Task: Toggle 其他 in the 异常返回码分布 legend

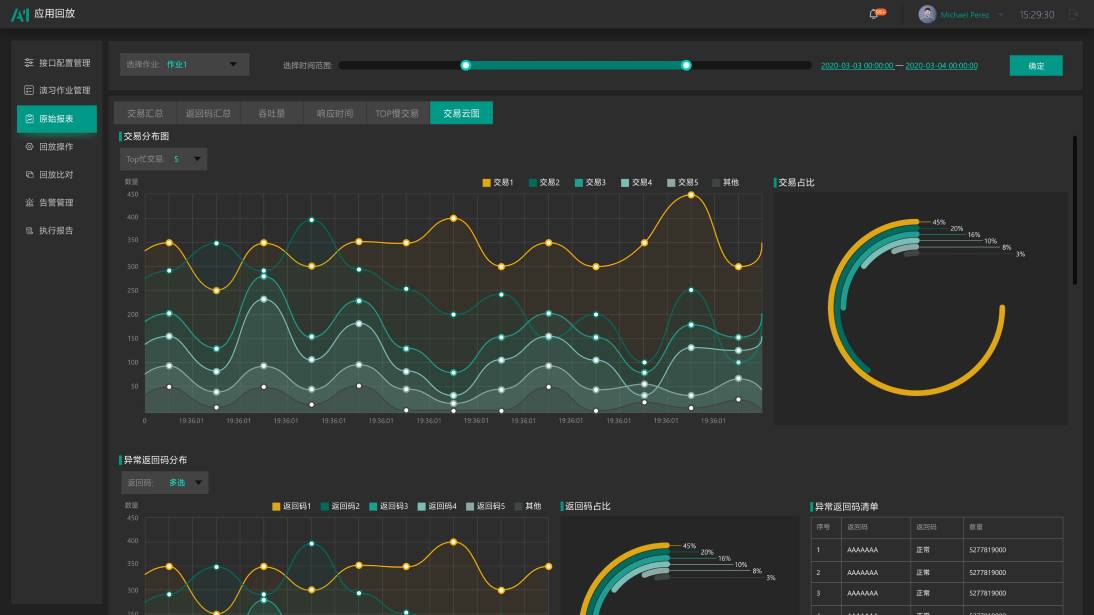Action: (528, 506)
